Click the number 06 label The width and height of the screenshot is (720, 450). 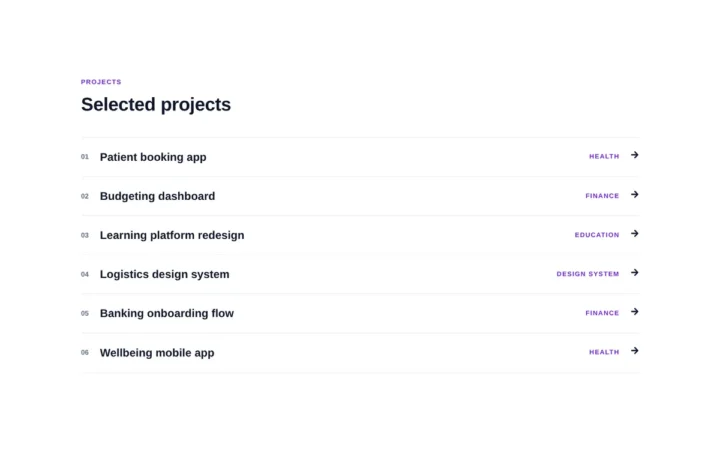point(85,353)
